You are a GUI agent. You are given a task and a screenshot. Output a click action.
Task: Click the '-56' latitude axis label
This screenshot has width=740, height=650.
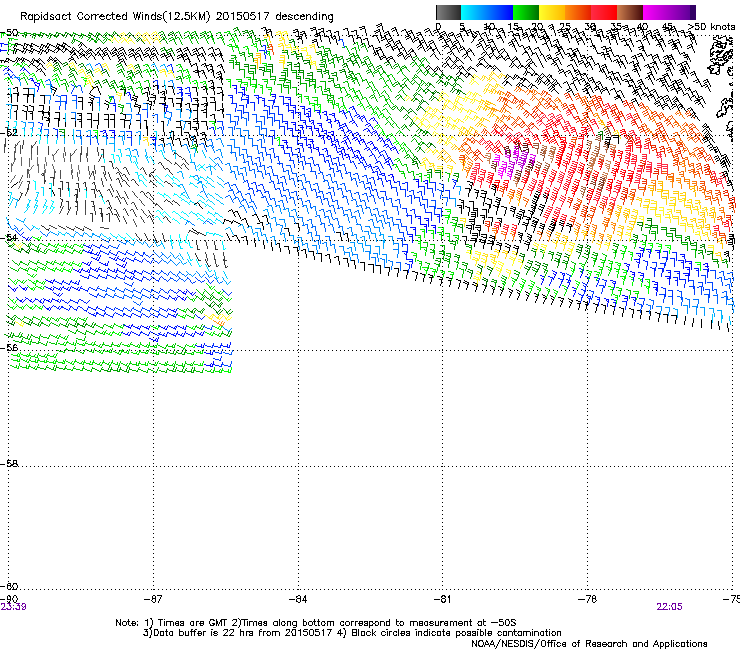pos(9,348)
